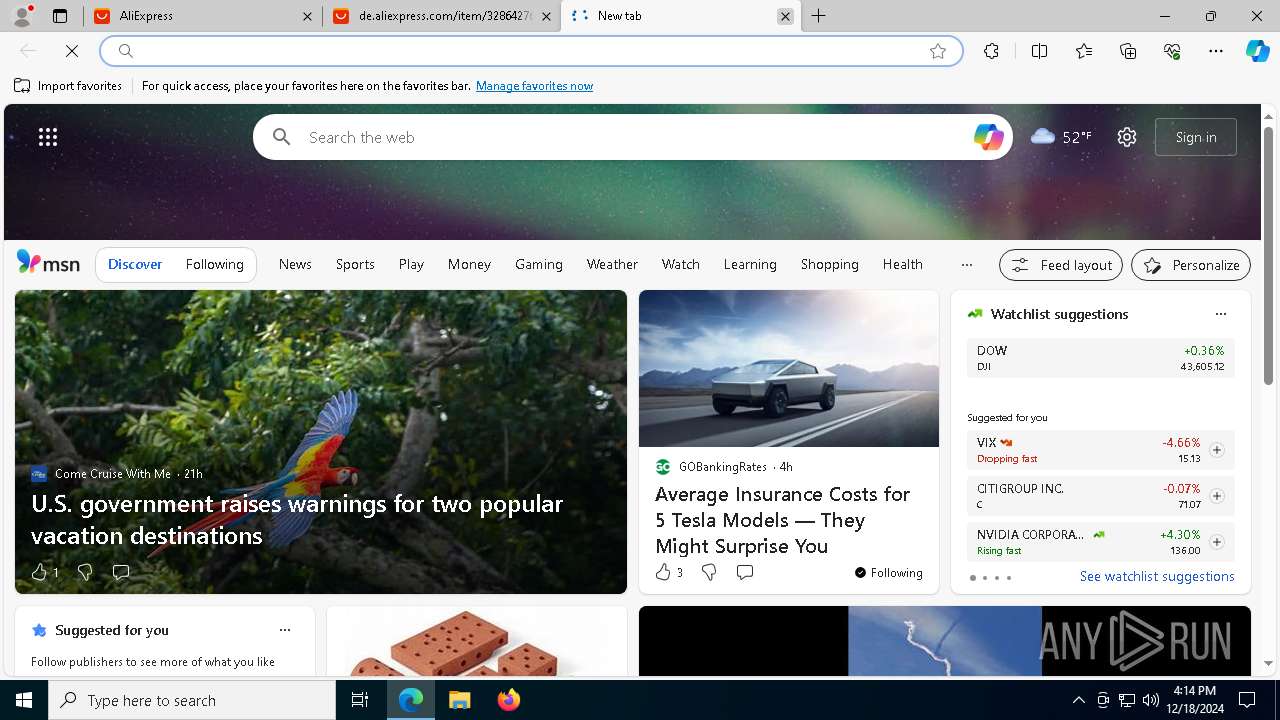Open the Extensions puzzle icon
The width and height of the screenshot is (1280, 720).
point(991,51)
